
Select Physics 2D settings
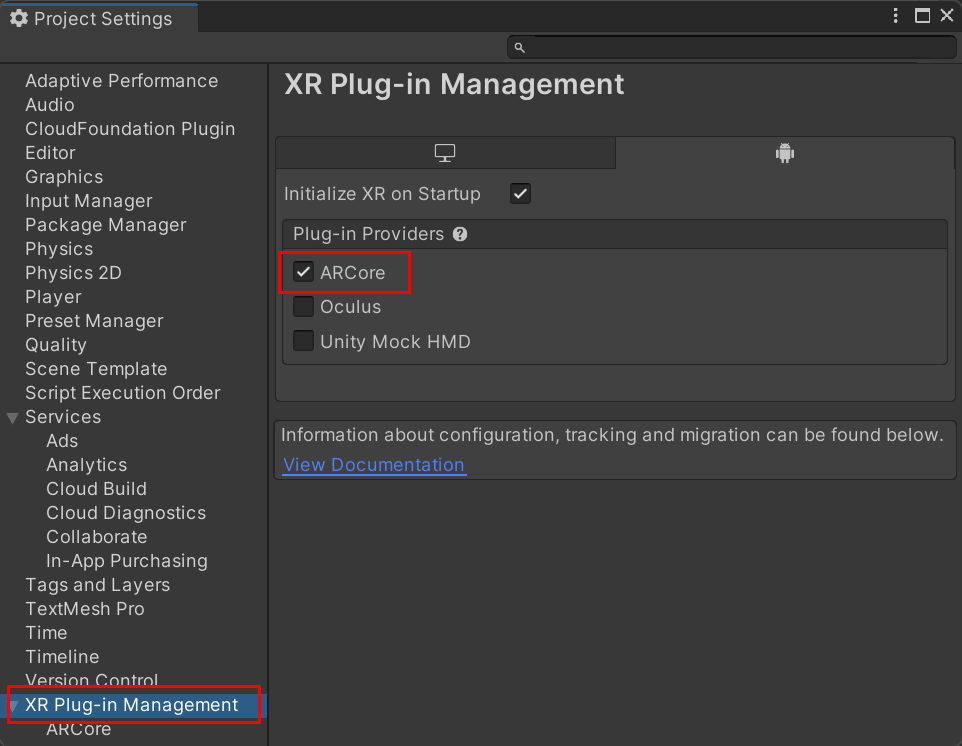pos(73,272)
